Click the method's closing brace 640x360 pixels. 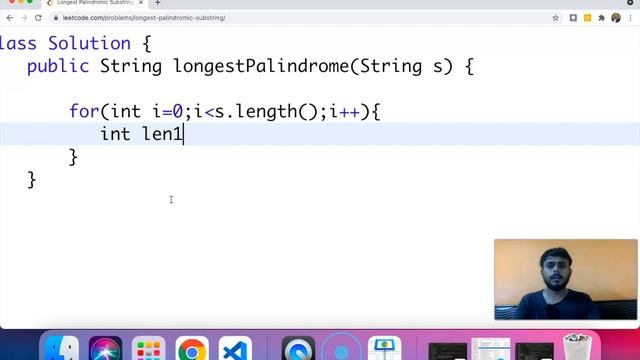tap(31, 180)
